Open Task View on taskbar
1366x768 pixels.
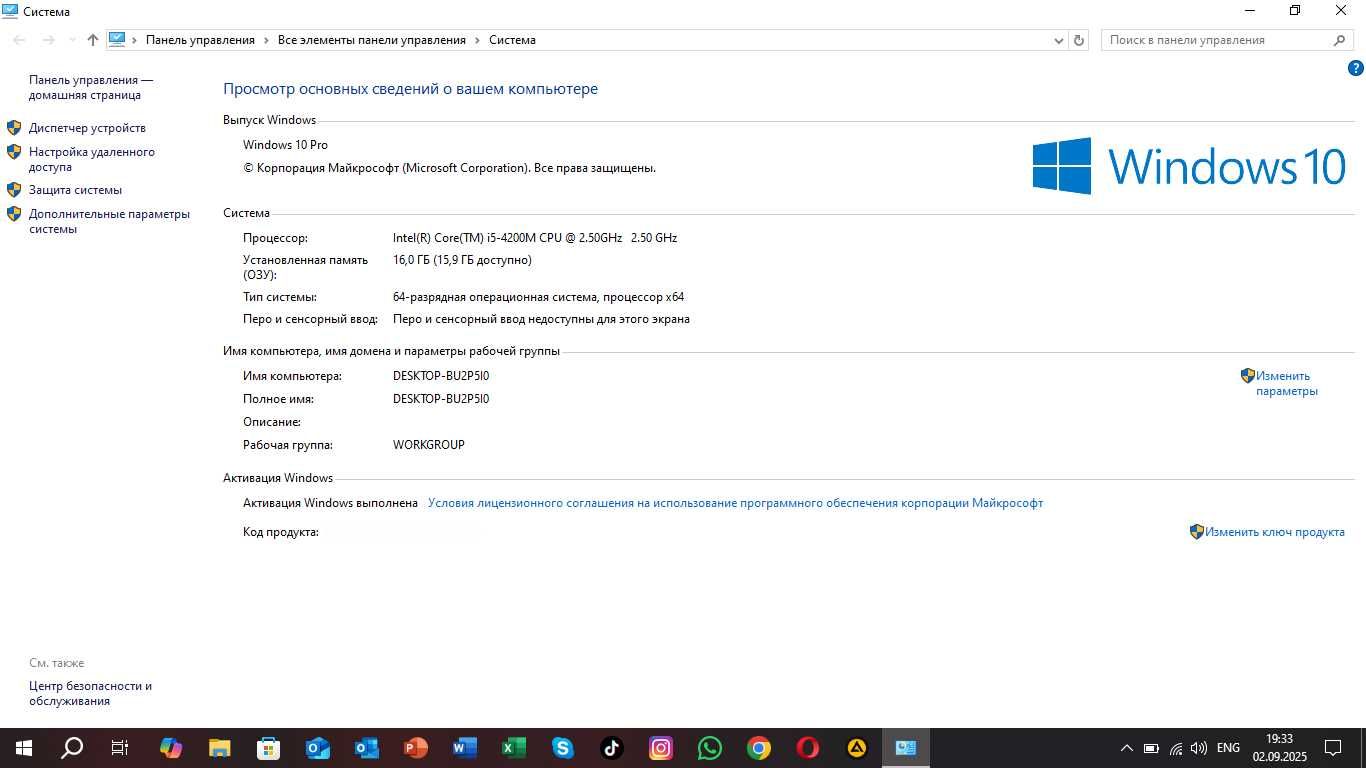(120, 748)
